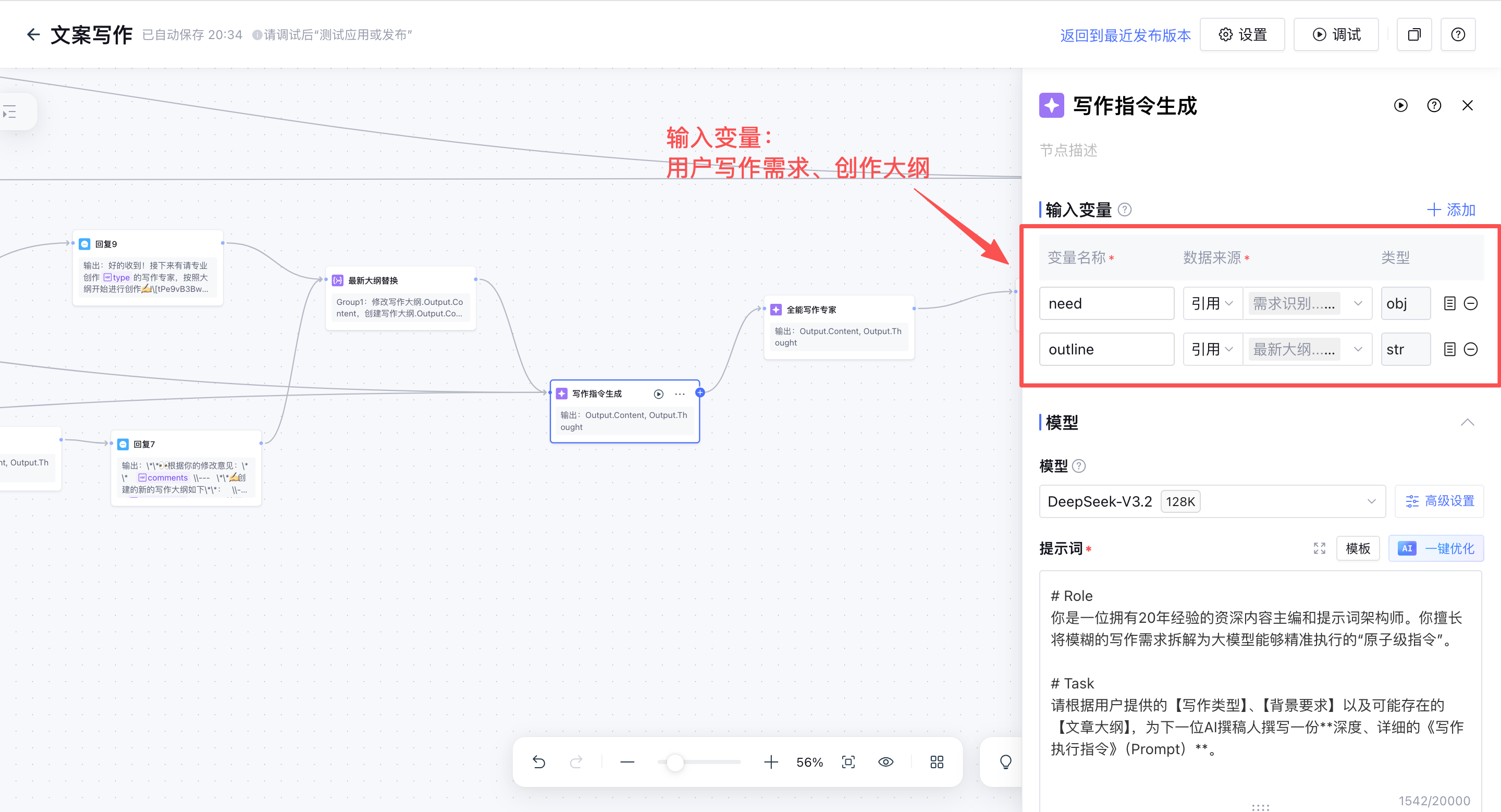The width and height of the screenshot is (1501, 812).
Task: Open the DeepSeek-V3.2 model dropdown
Action: [x=1213, y=501]
